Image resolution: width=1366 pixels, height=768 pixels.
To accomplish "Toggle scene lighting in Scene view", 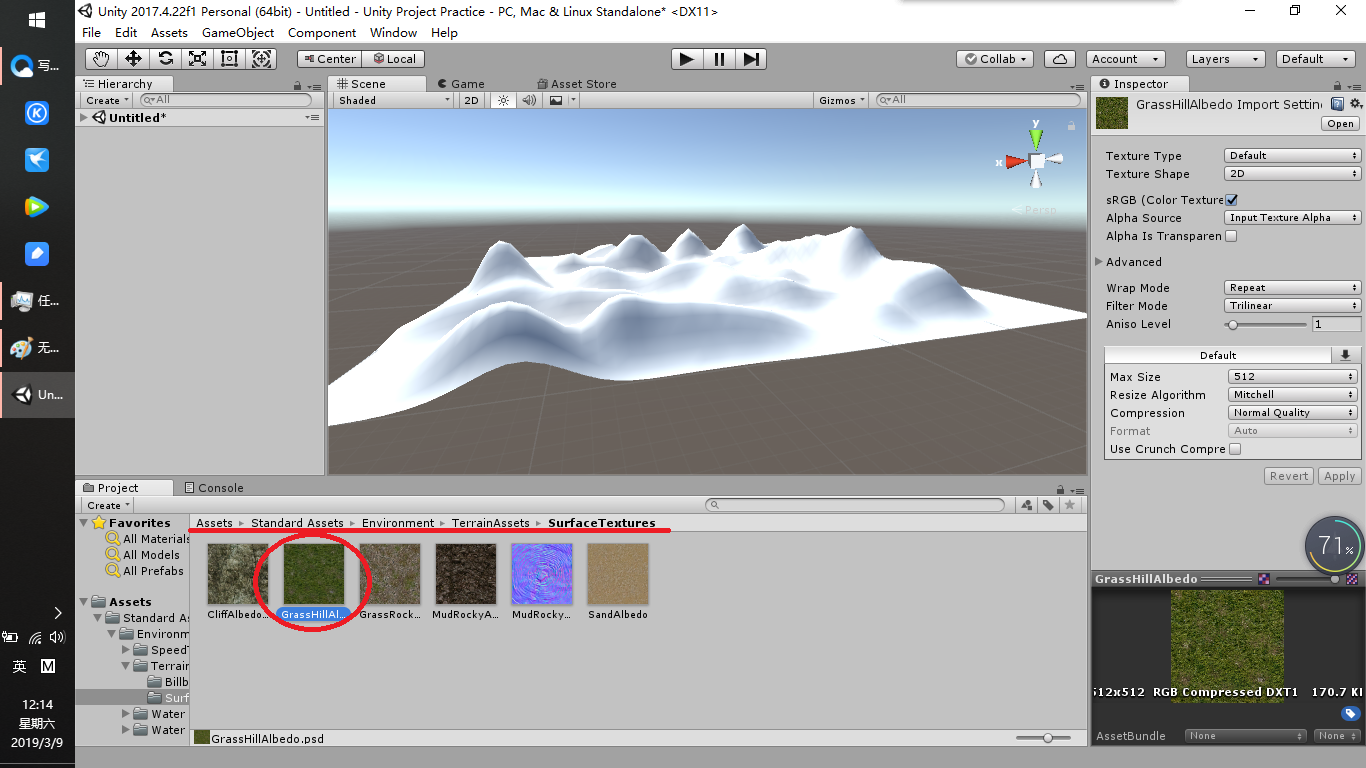I will tap(503, 100).
